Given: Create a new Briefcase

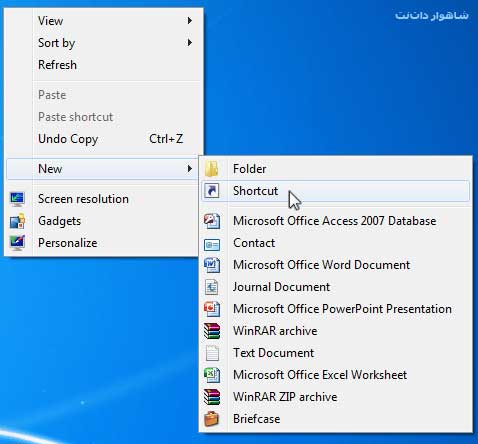Looking at the screenshot, I should click(x=335, y=419).
